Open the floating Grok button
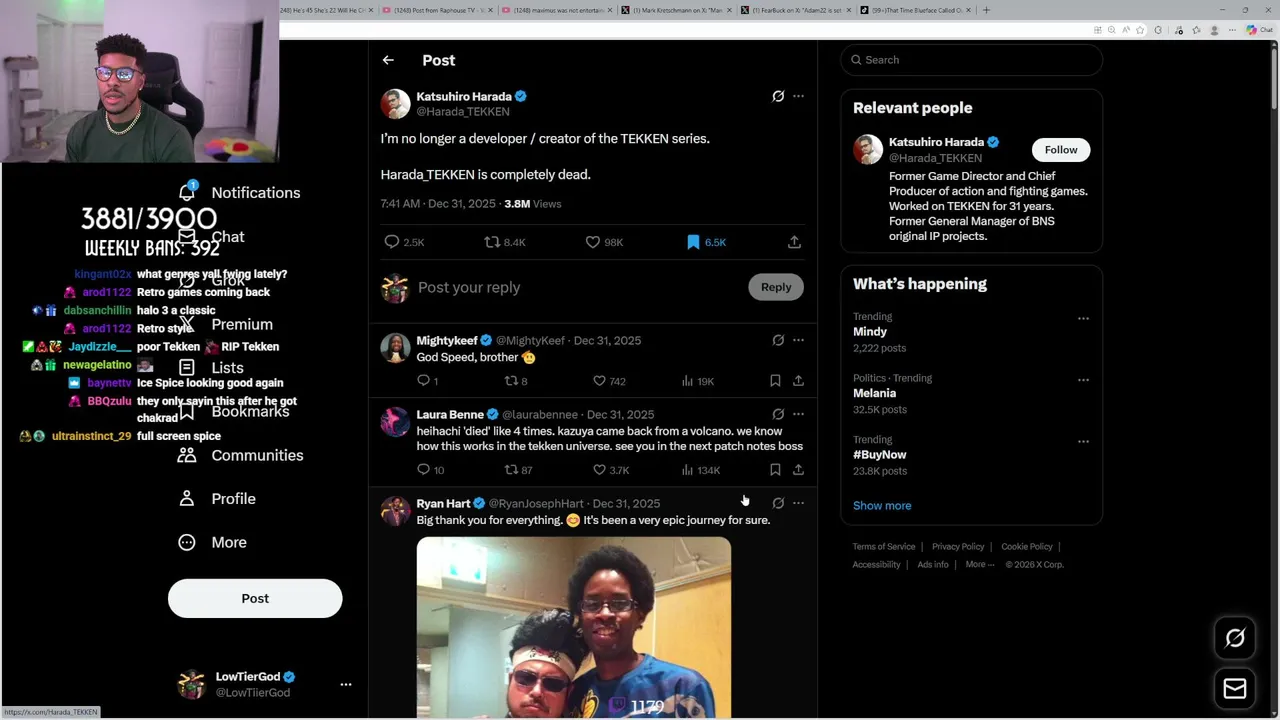The image size is (1280, 720). (1235, 639)
